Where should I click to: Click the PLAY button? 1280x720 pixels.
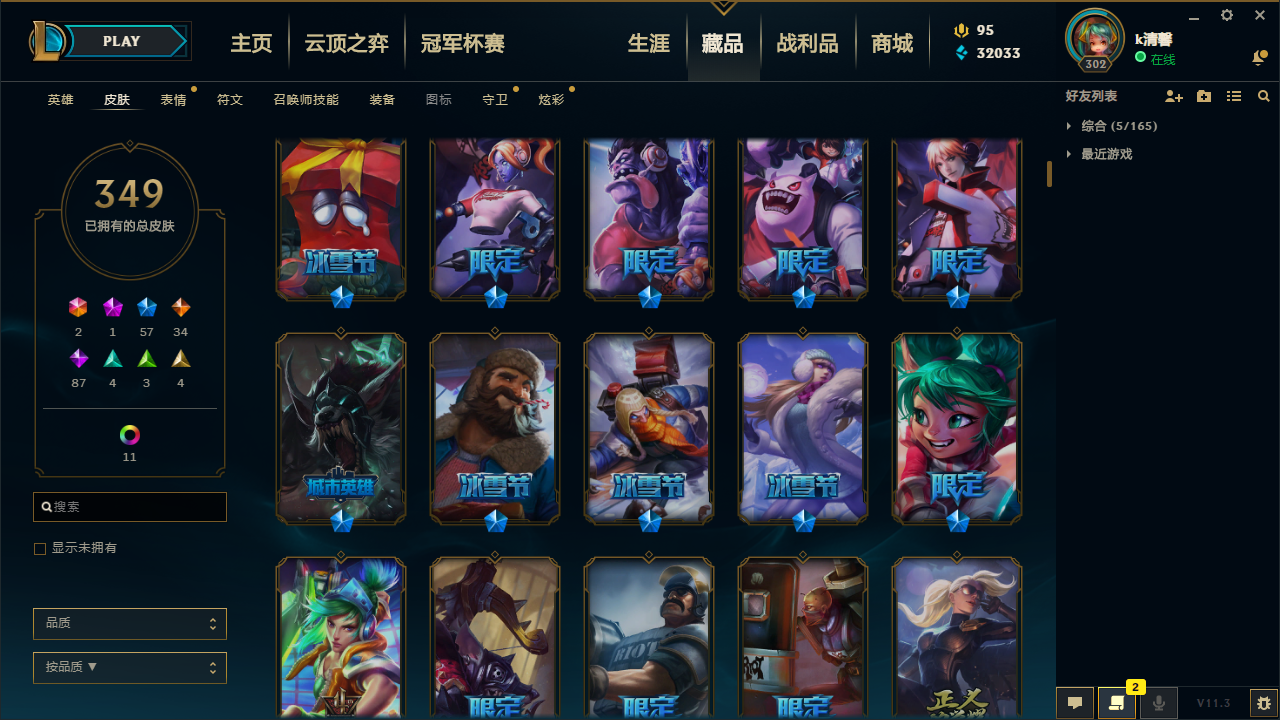121,41
